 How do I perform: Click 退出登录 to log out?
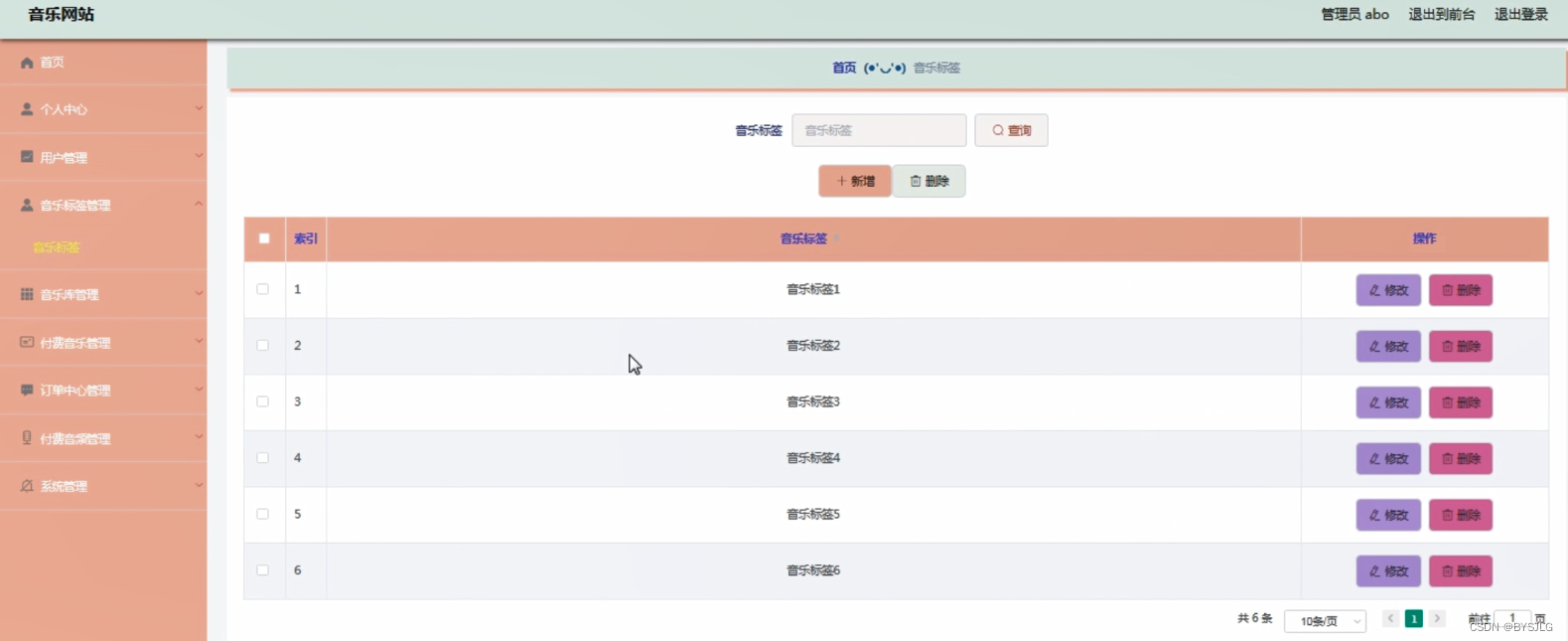point(1521,14)
